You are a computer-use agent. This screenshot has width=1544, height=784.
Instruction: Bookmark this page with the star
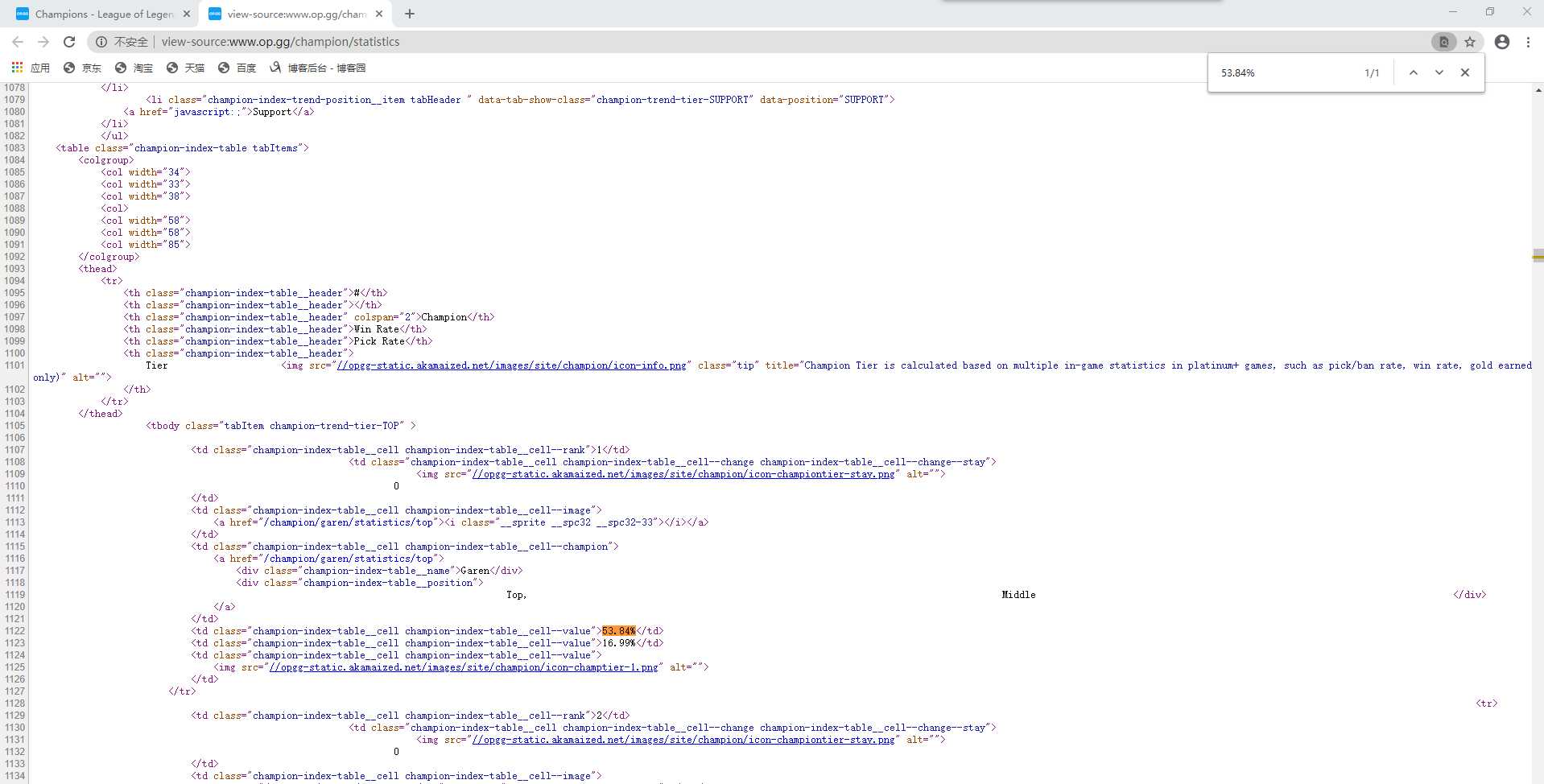pyautogui.click(x=1470, y=42)
